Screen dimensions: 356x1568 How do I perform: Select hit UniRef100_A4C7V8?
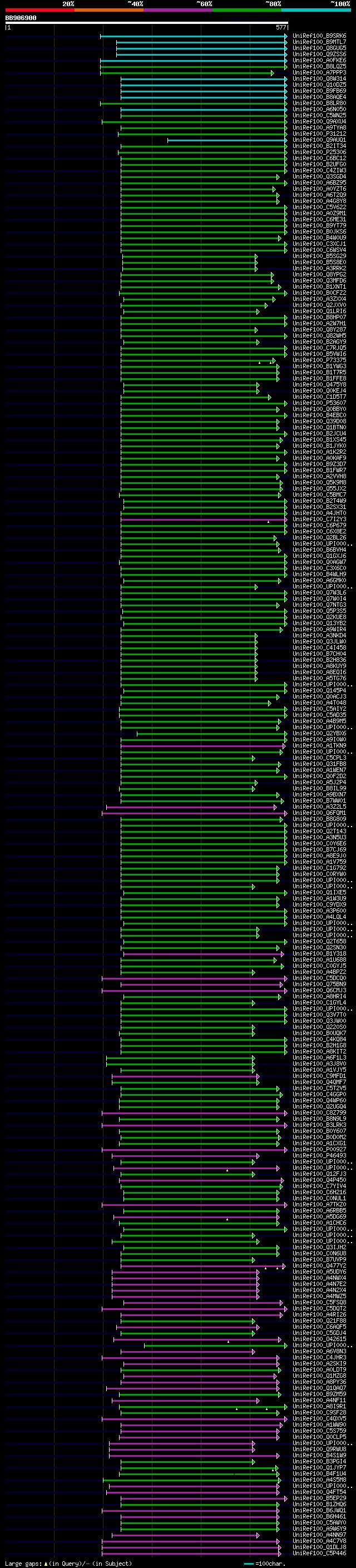319,1541
